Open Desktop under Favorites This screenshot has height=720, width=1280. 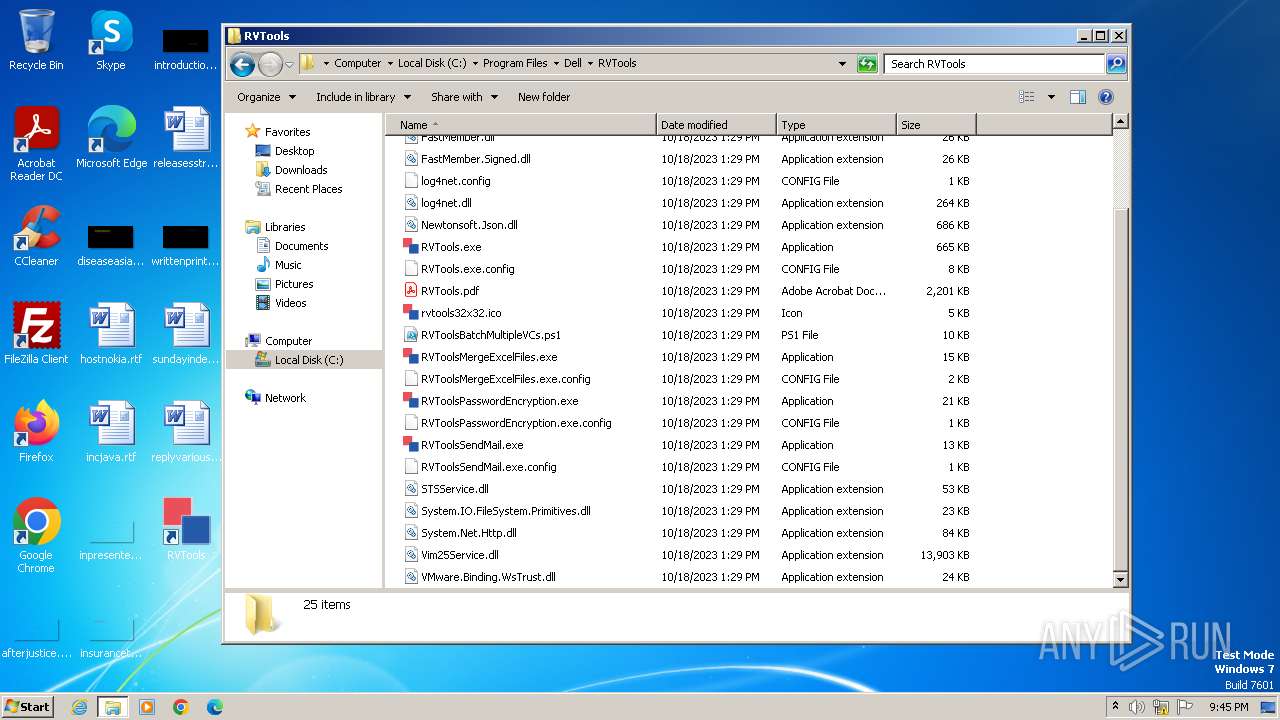click(294, 151)
